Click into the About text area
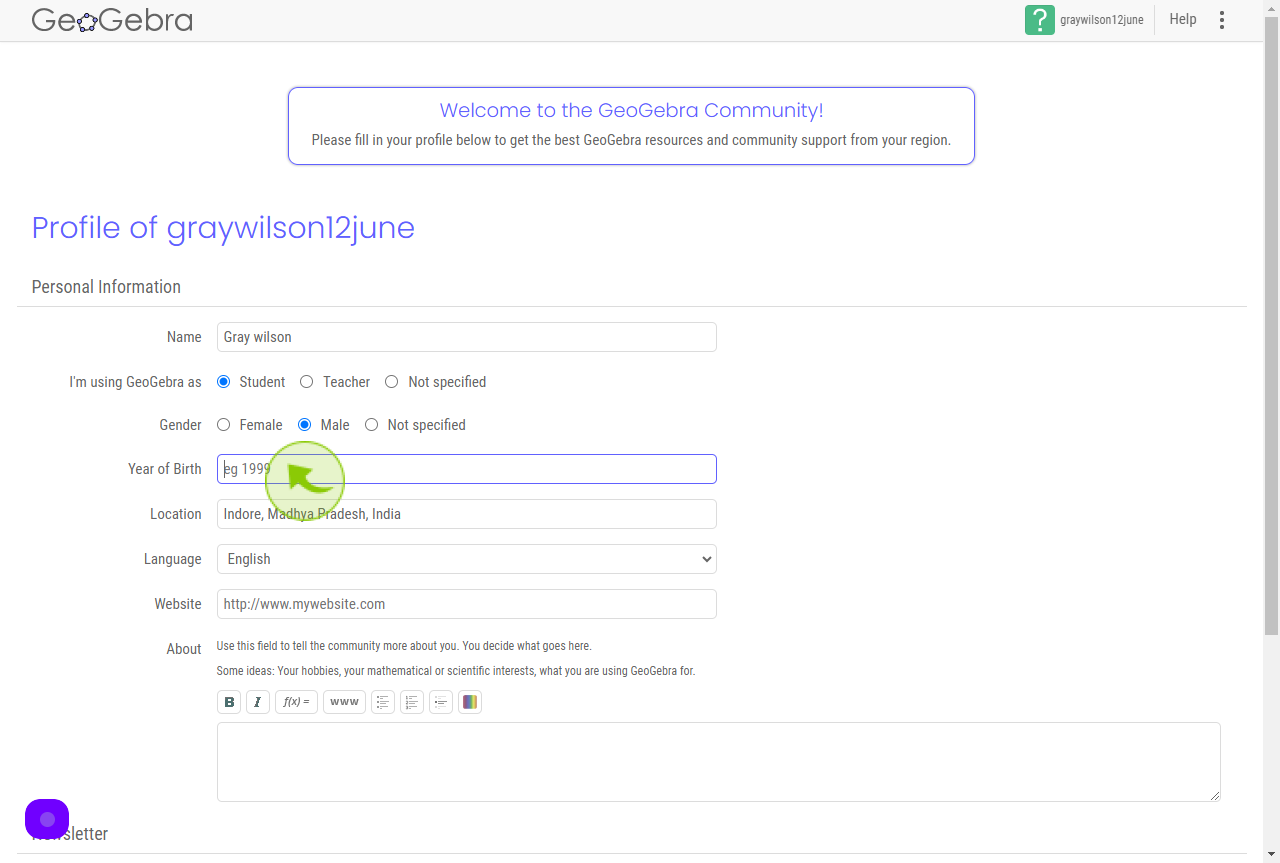This screenshot has width=1280, height=863. point(719,762)
